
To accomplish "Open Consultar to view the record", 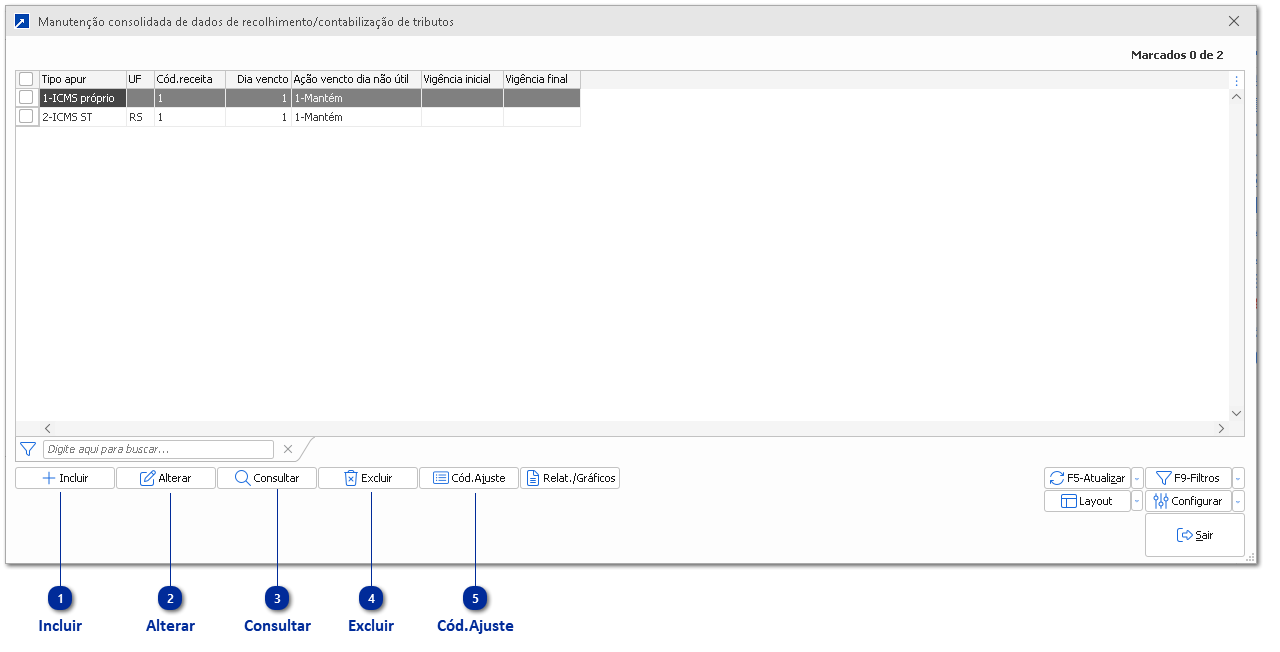I will [267, 478].
